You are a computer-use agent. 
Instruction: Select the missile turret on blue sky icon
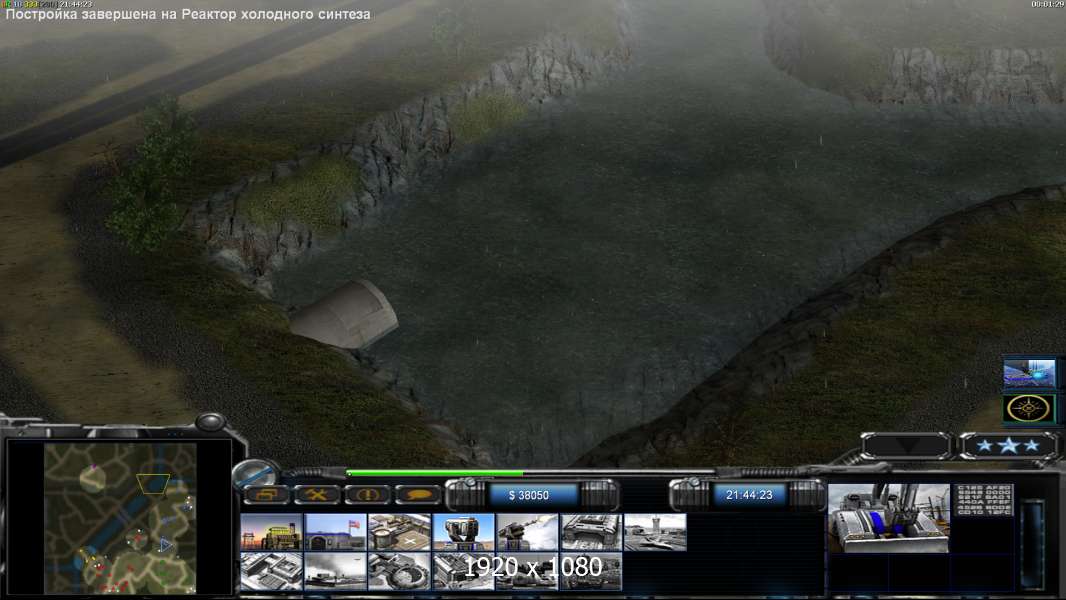[463, 532]
